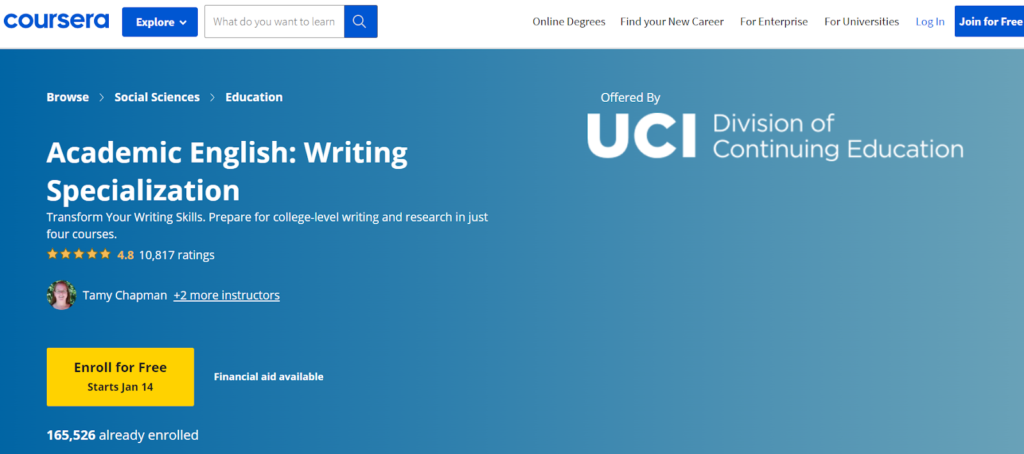The image size is (1024, 454).
Task: Click the magnifying glass search icon
Action: [x=360, y=21]
